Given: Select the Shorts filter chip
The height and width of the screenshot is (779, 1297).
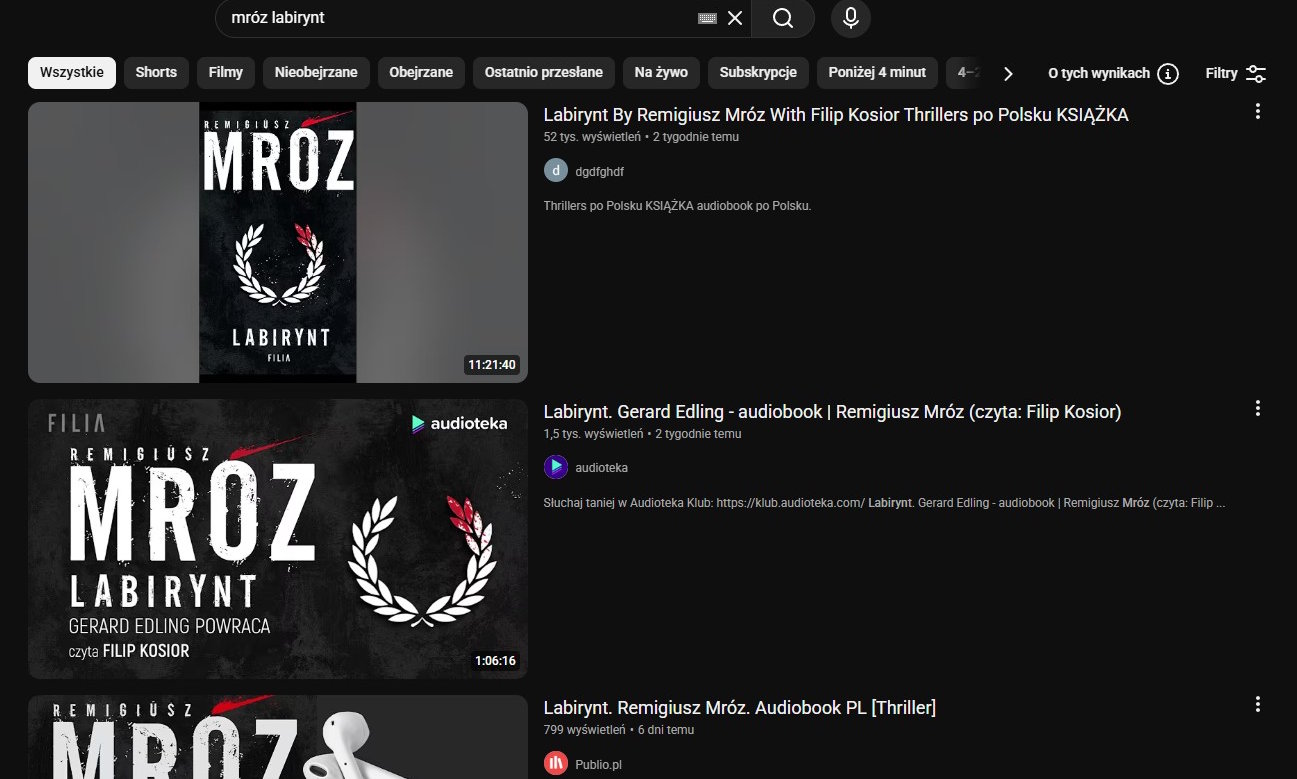Looking at the screenshot, I should pyautogui.click(x=156, y=72).
